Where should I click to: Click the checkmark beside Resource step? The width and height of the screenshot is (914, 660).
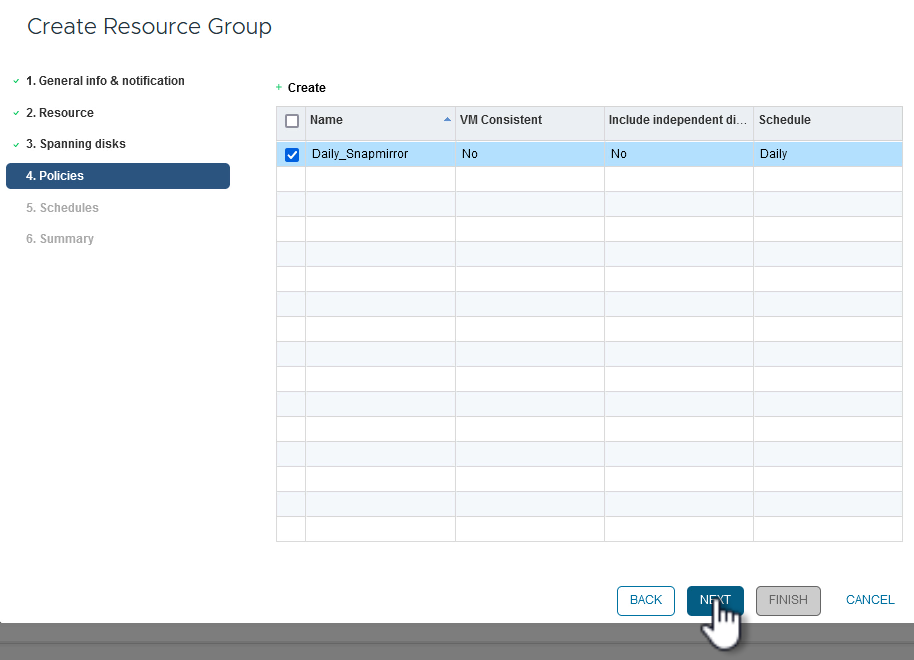tap(16, 113)
